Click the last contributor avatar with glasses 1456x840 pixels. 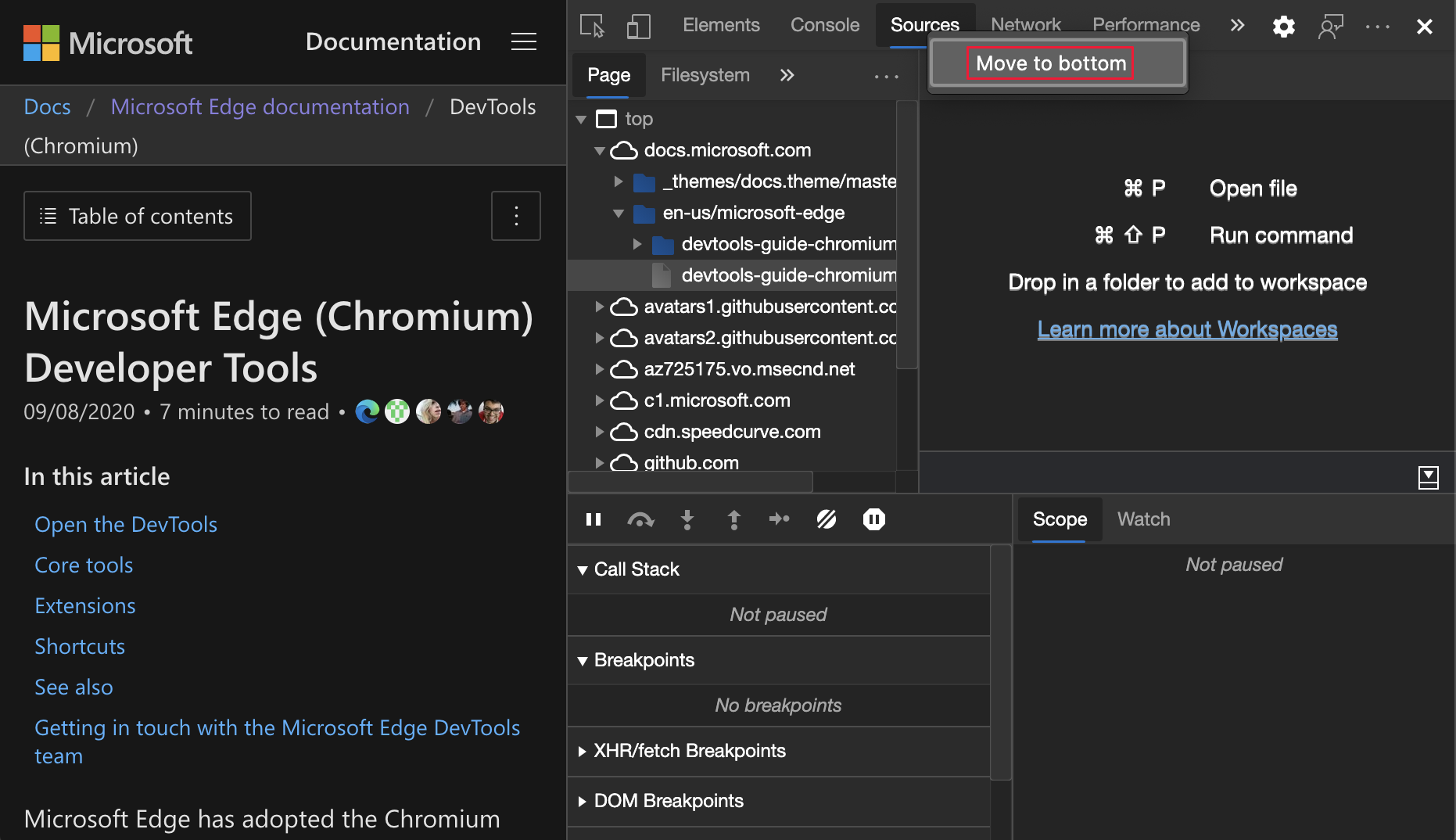[x=491, y=411]
